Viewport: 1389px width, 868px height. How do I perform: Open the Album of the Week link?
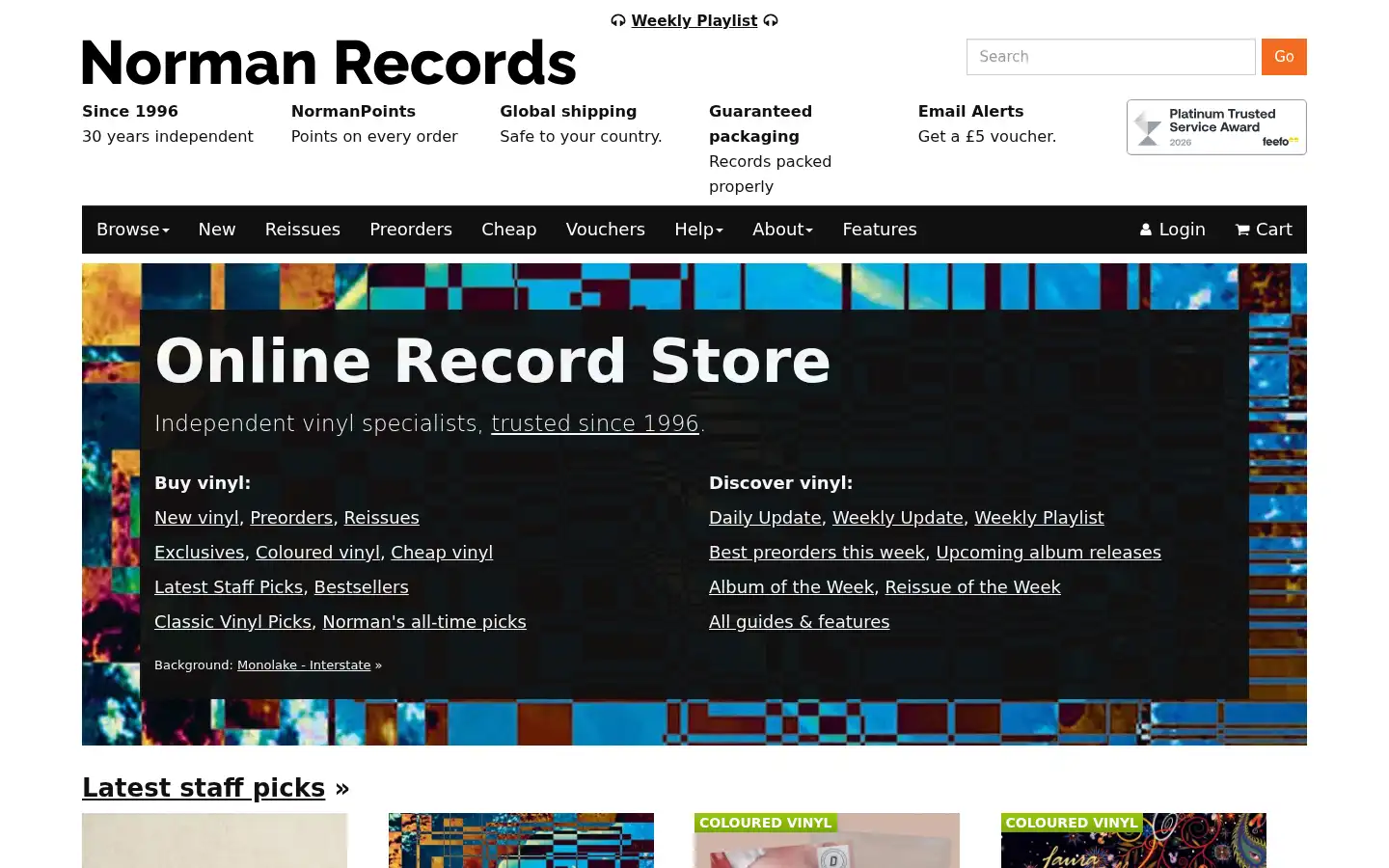[791, 587]
